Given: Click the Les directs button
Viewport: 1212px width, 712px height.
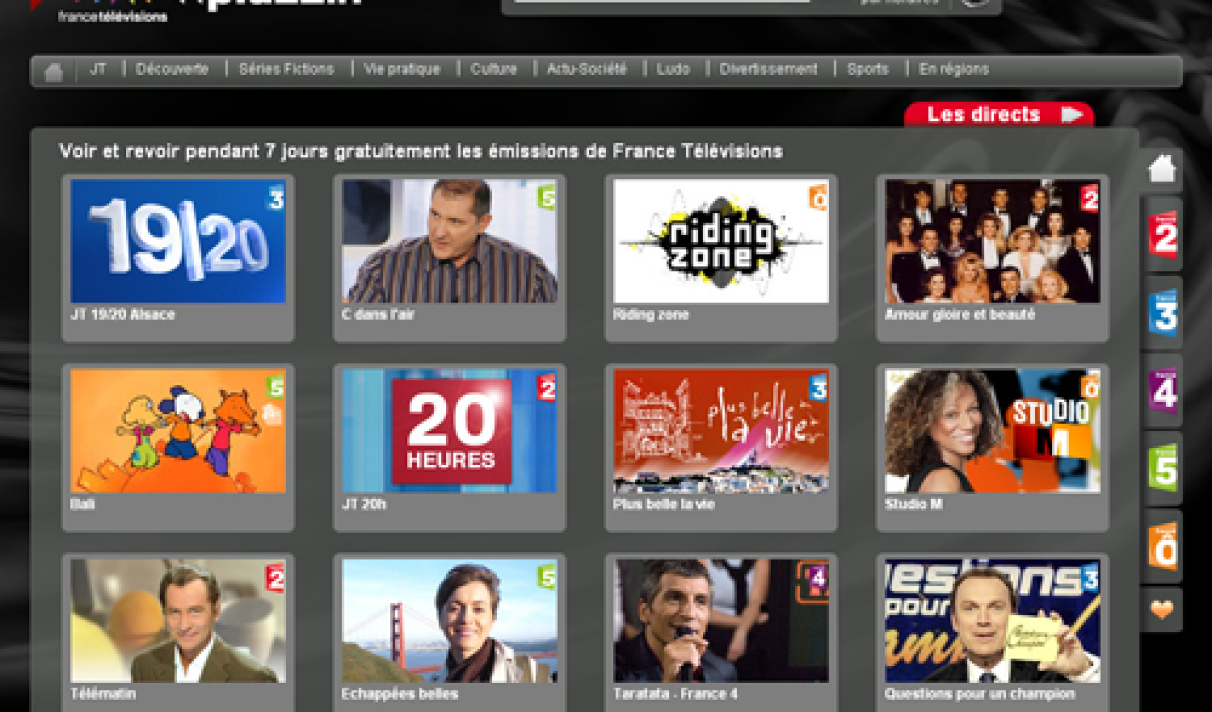Looking at the screenshot, I should 998,115.
